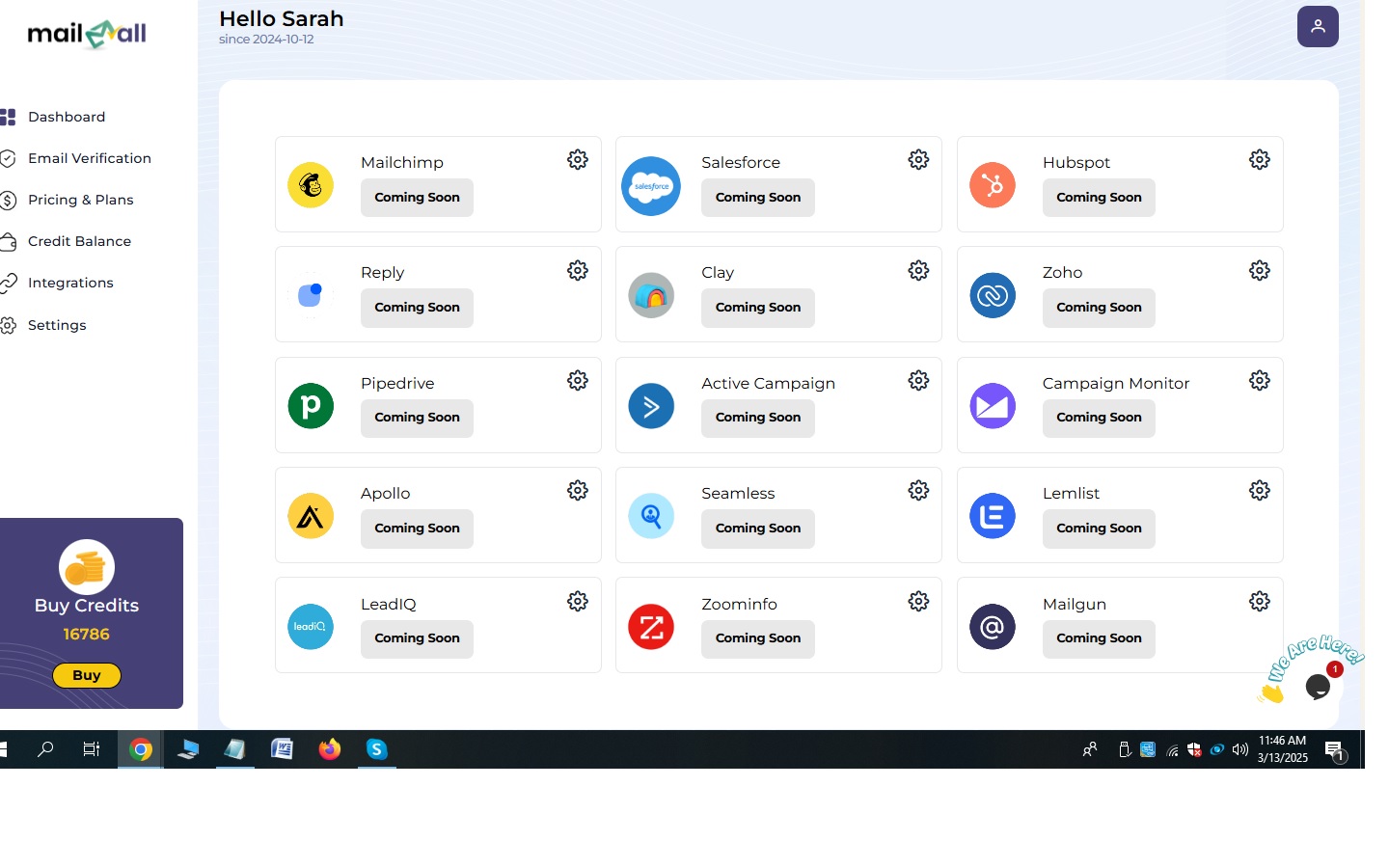Click the Zoominfo red logo
Image resolution: width=1389 pixels, height=868 pixels.
pos(651,627)
